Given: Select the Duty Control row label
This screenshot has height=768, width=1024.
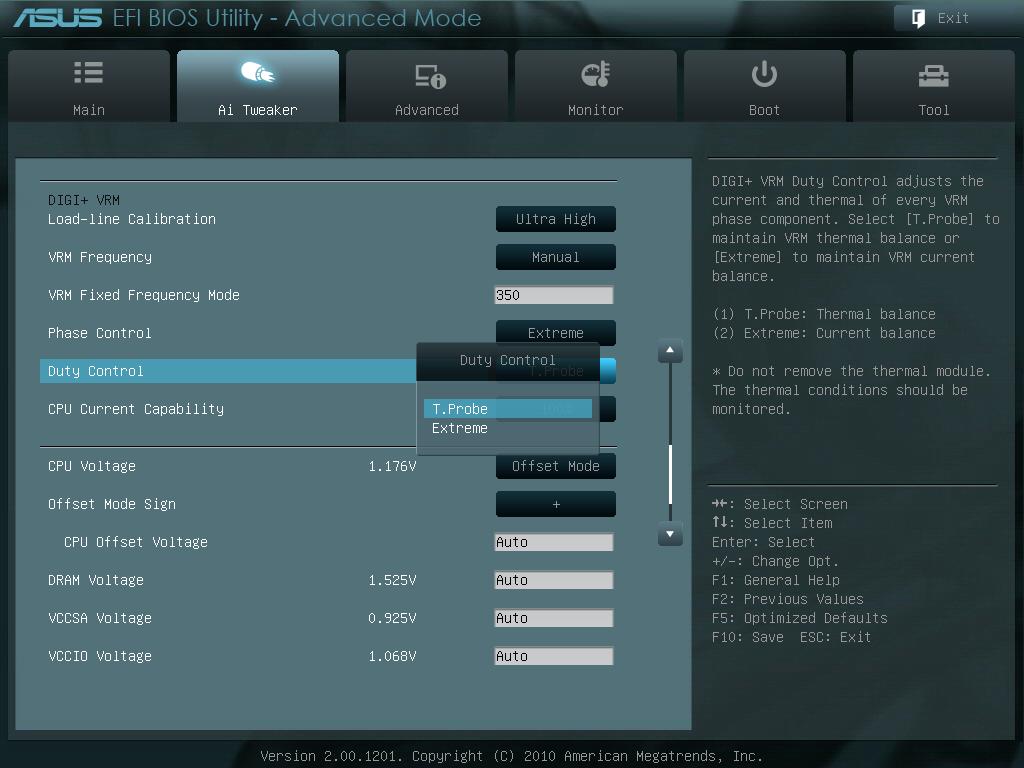Looking at the screenshot, I should click(95, 371).
